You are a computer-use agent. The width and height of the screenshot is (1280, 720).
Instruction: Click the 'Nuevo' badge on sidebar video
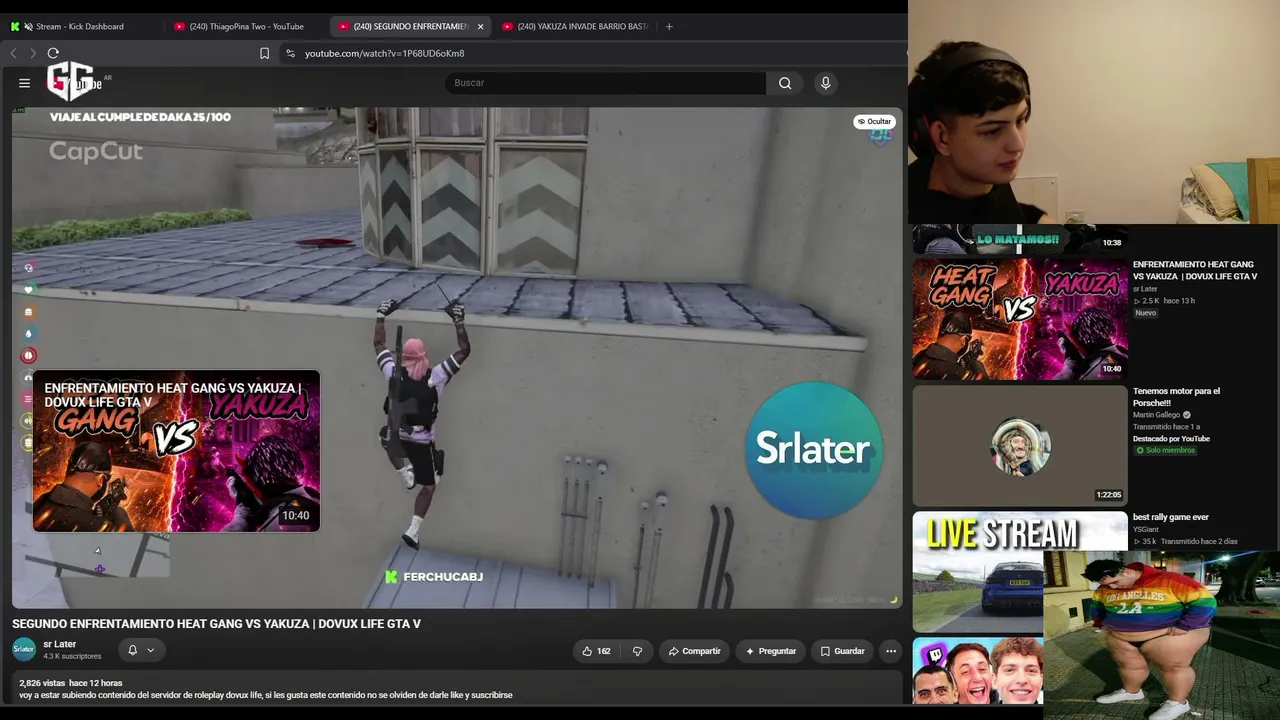point(1146,313)
